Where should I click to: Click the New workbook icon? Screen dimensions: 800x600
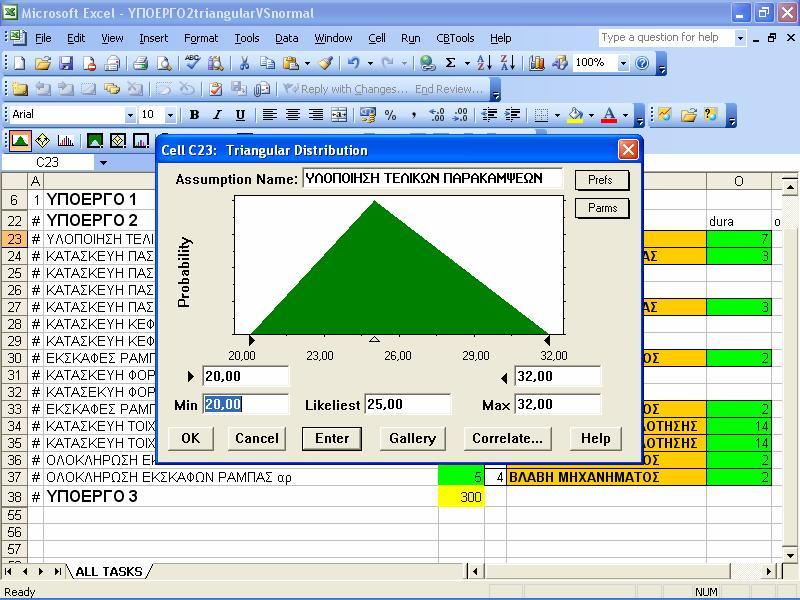19,63
